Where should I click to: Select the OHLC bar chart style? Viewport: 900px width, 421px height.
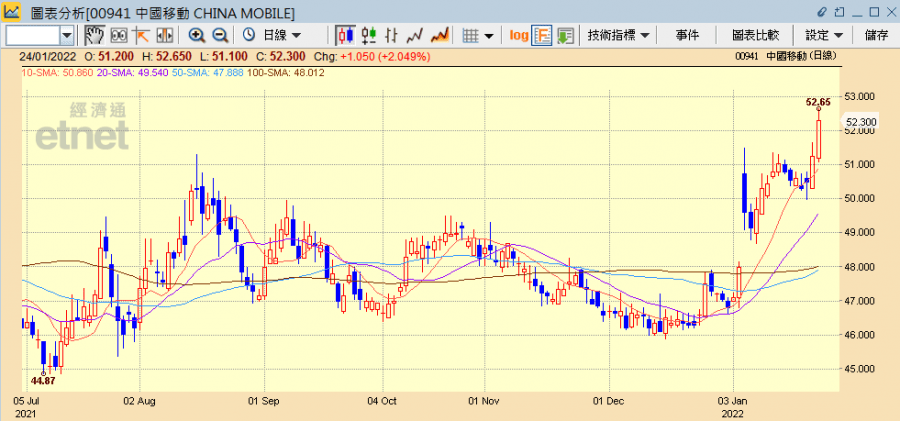point(394,35)
